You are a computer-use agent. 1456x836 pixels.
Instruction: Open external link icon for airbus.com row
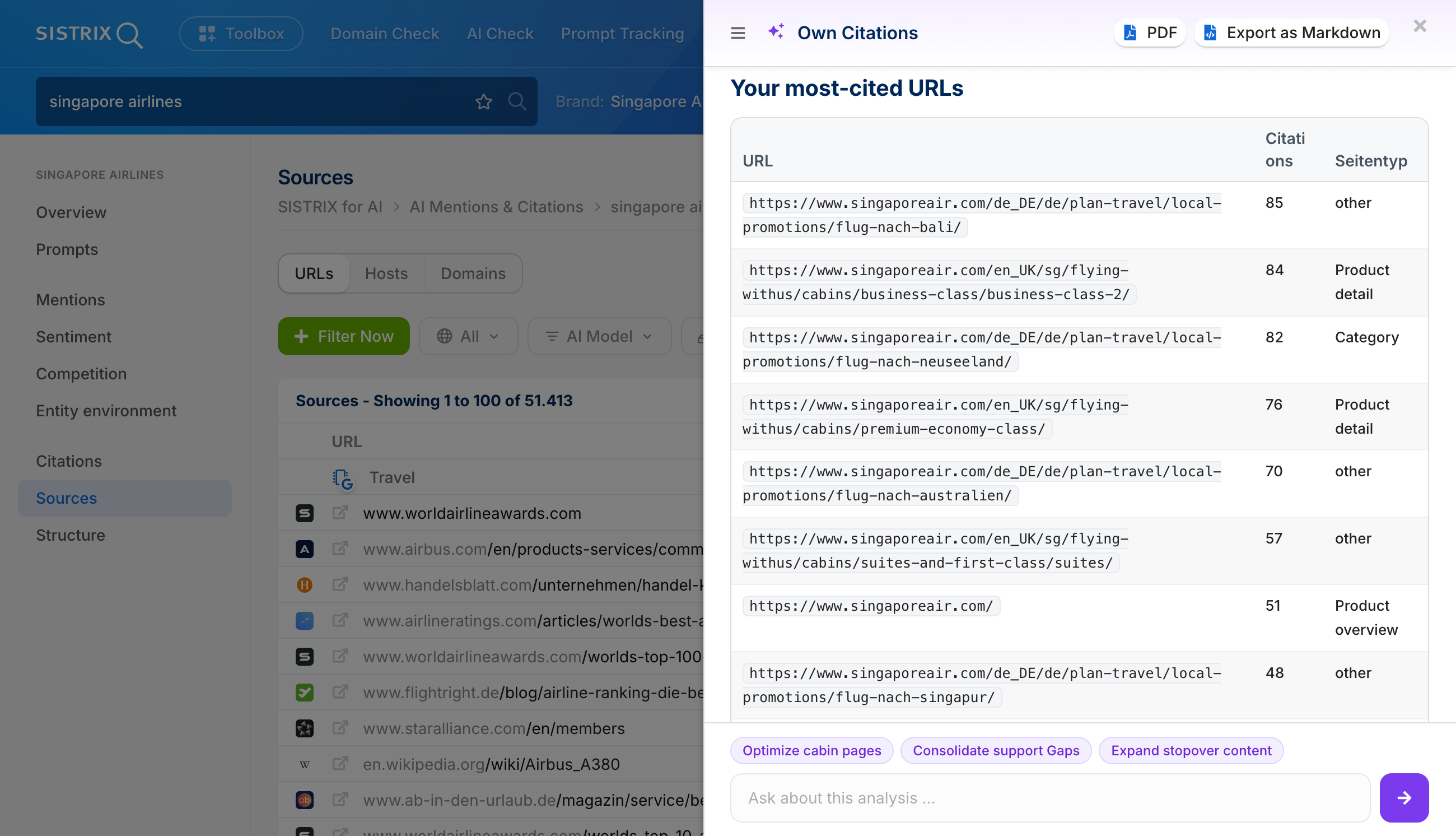(340, 549)
